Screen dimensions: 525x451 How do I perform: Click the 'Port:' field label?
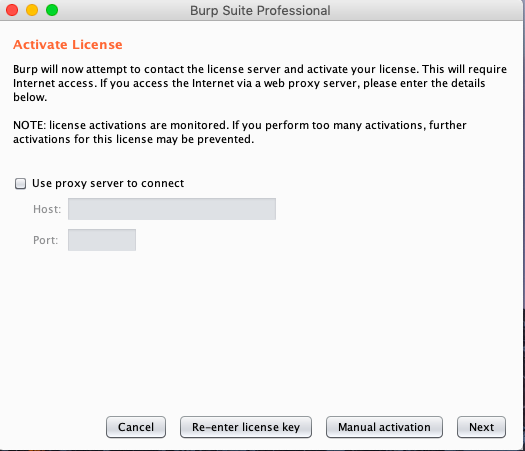pos(46,240)
